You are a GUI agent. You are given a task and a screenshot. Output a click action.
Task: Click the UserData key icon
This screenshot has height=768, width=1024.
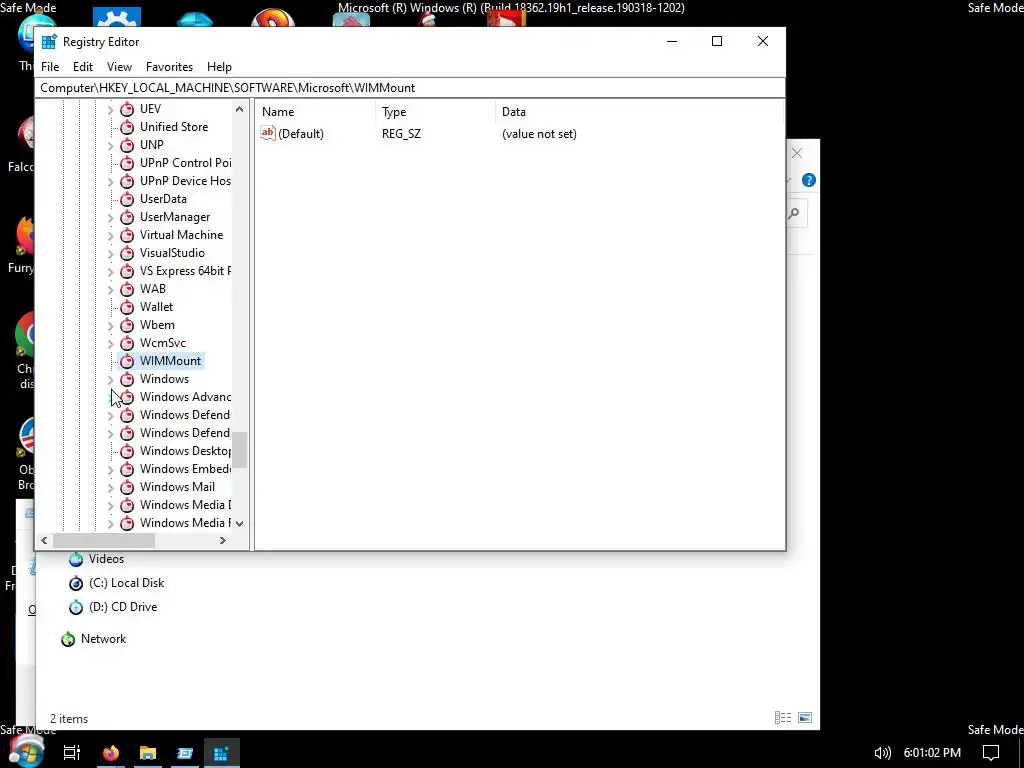127,199
